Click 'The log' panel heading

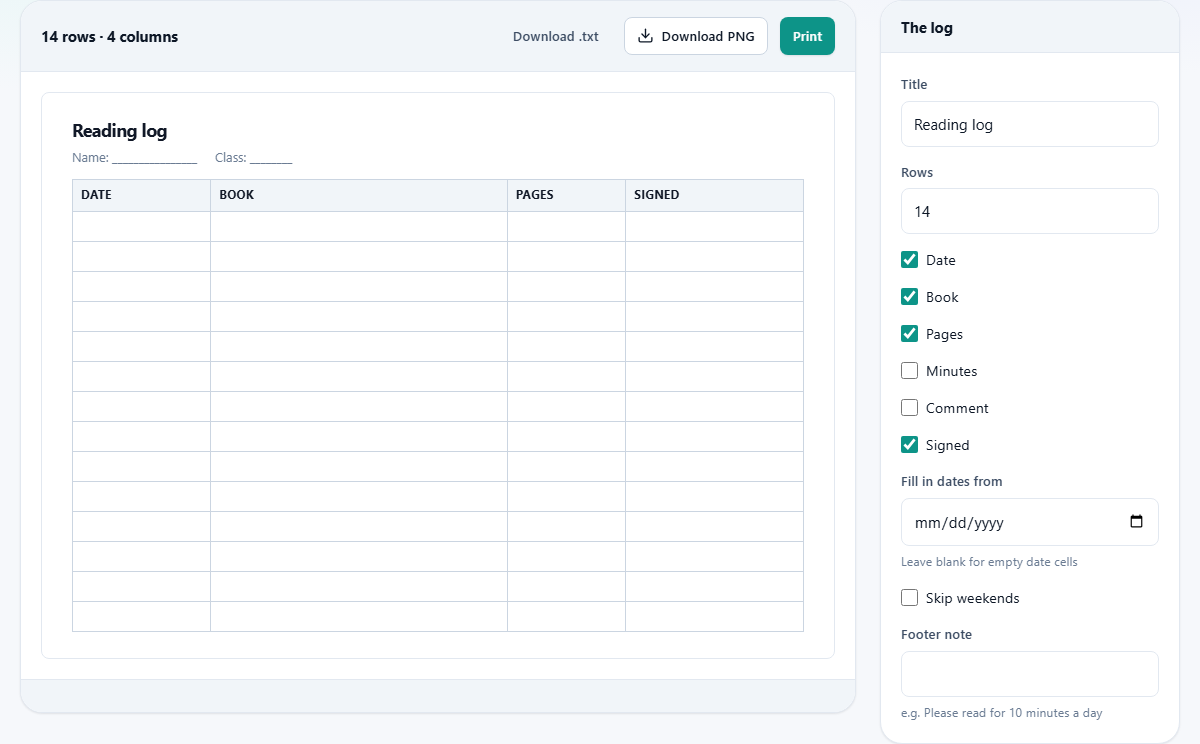coord(927,28)
